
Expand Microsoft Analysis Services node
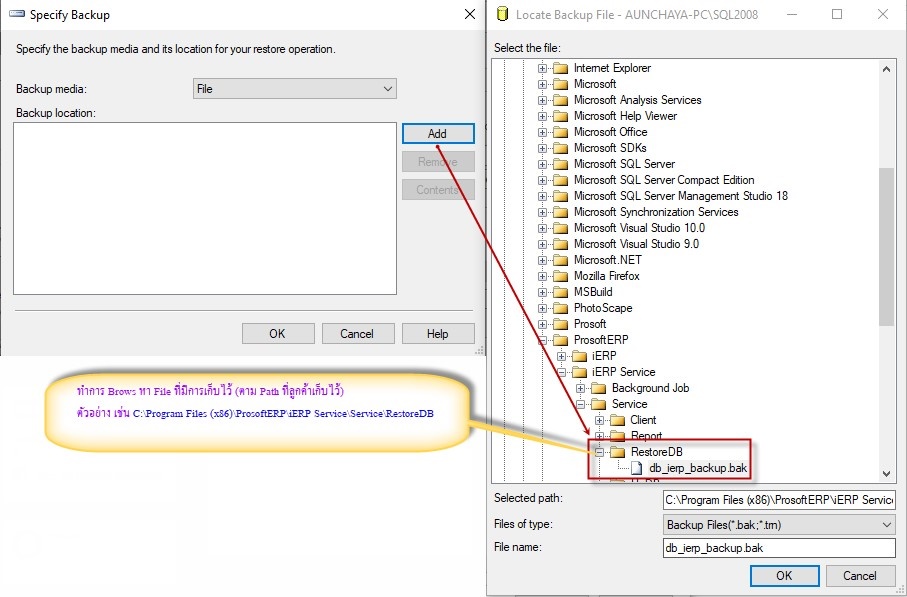click(x=542, y=100)
